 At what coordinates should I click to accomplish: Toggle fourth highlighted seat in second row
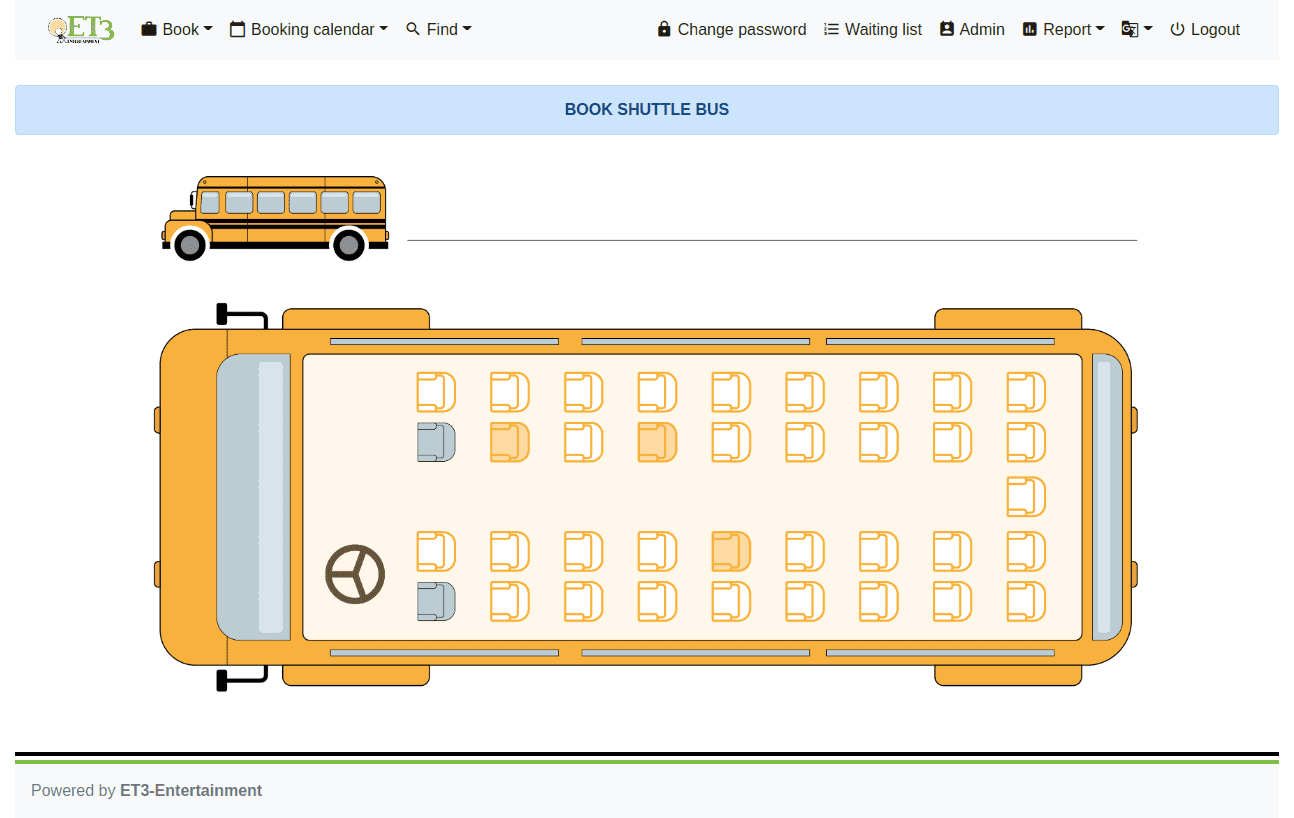coord(658,442)
